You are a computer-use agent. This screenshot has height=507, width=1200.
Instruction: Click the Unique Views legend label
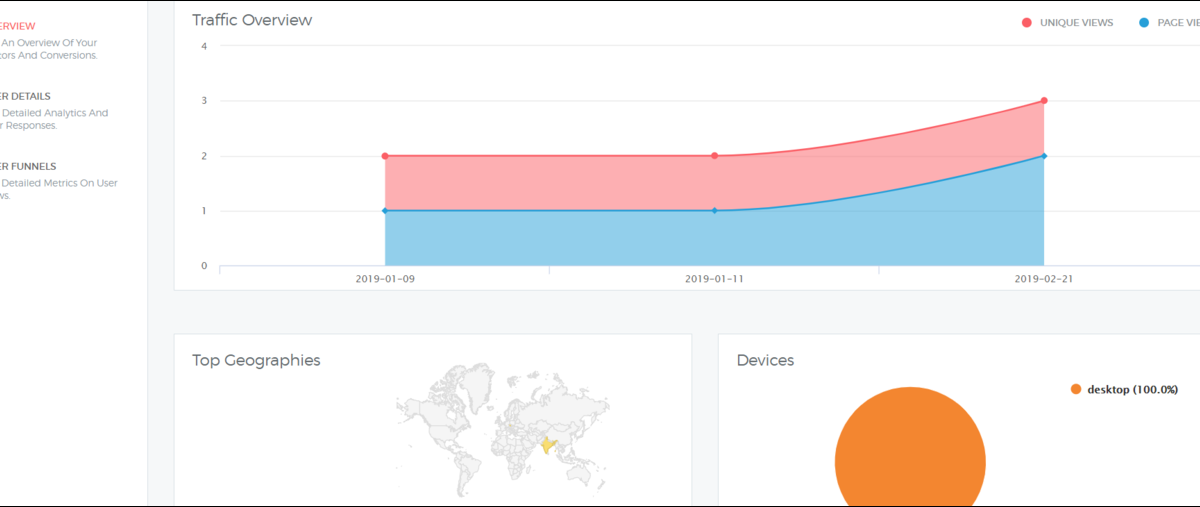point(1076,23)
